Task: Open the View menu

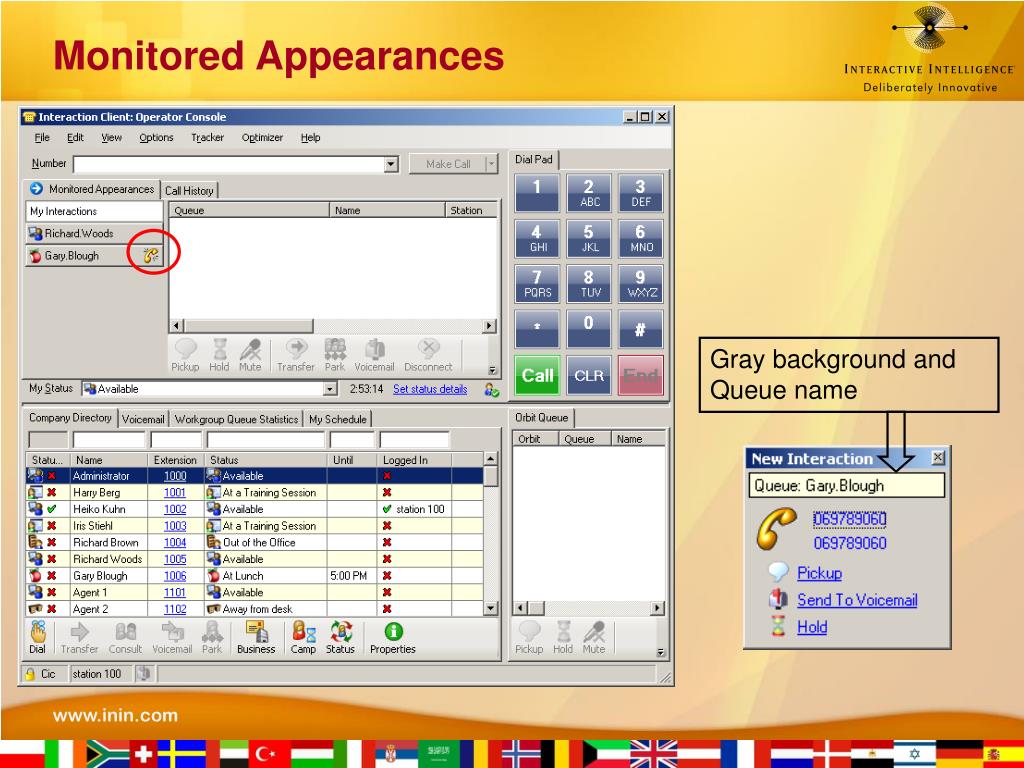Action: (111, 138)
